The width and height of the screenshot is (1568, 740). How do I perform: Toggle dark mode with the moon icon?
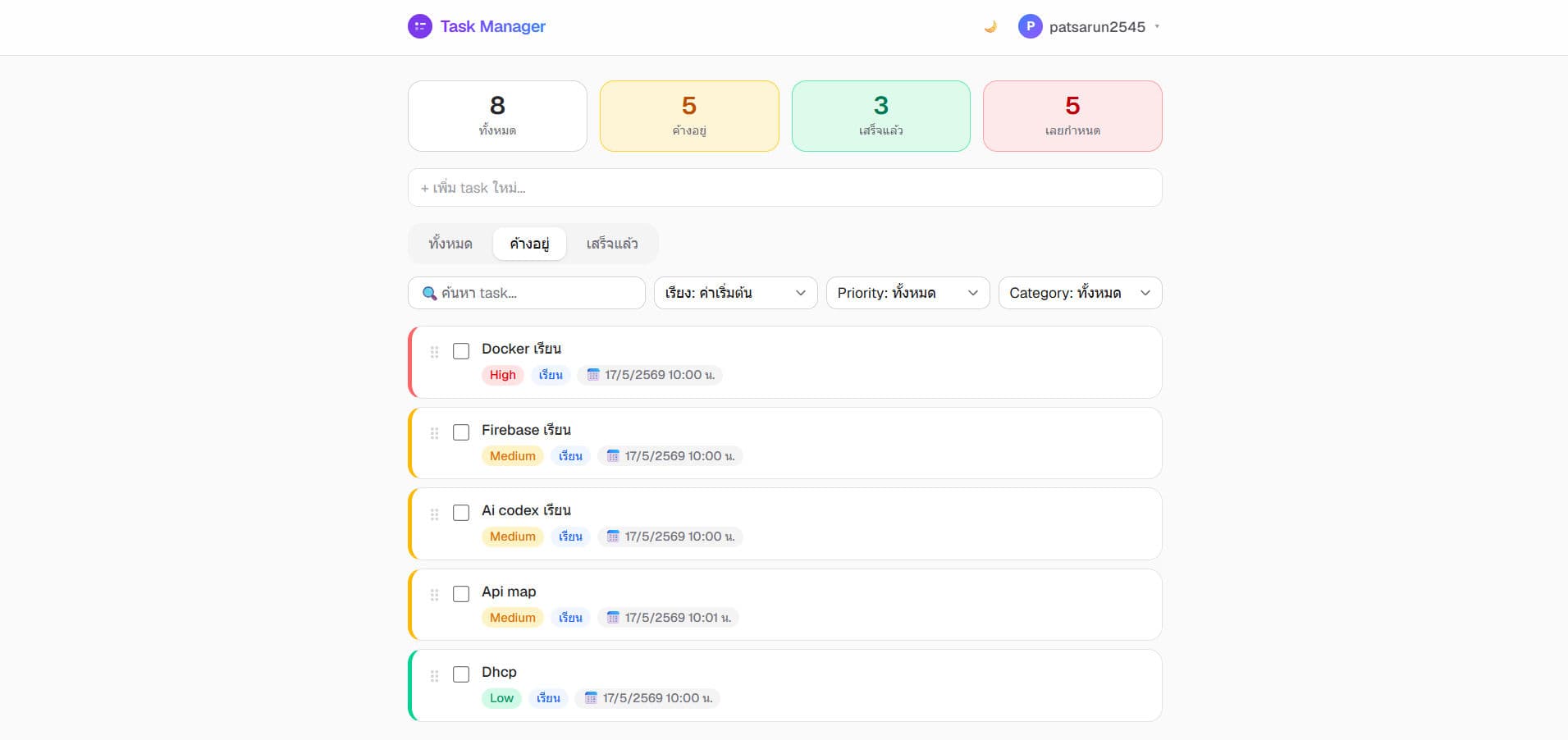click(990, 26)
